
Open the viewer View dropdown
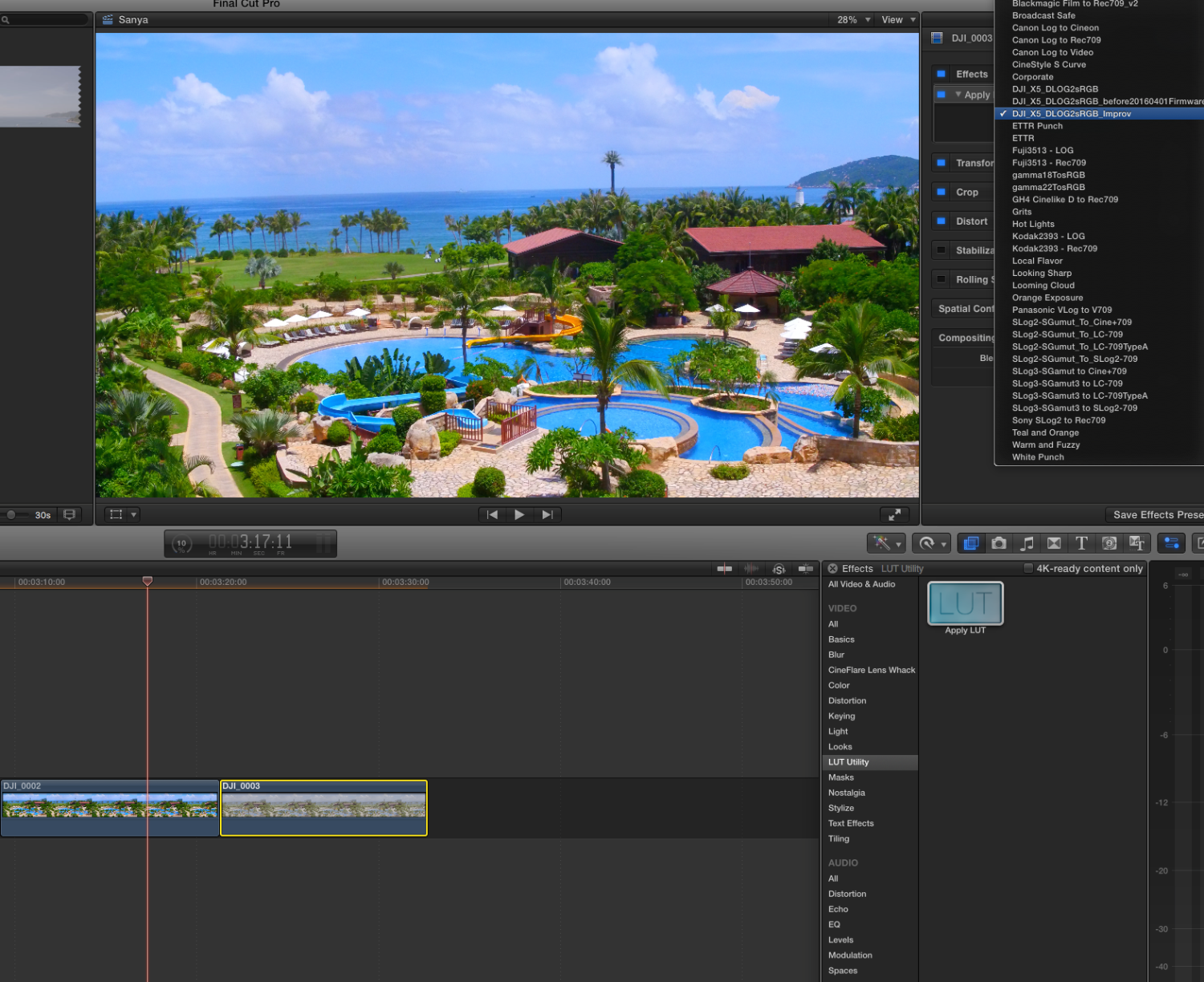tap(898, 20)
